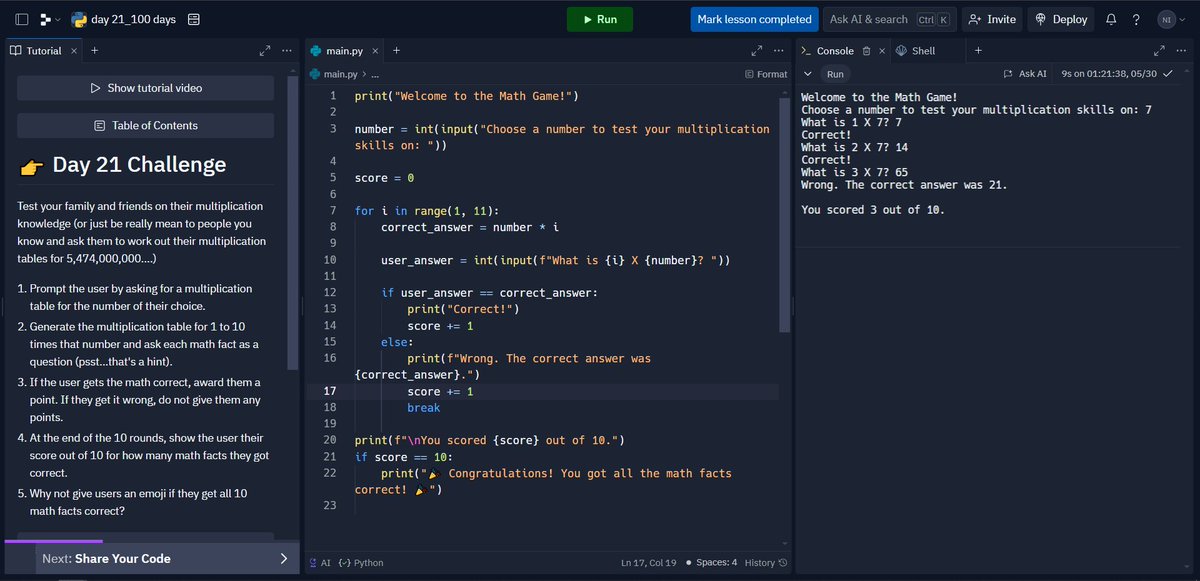Screen dimensions: 1200x581
Task: Click the Run pill in console header
Action: click(x=835, y=74)
